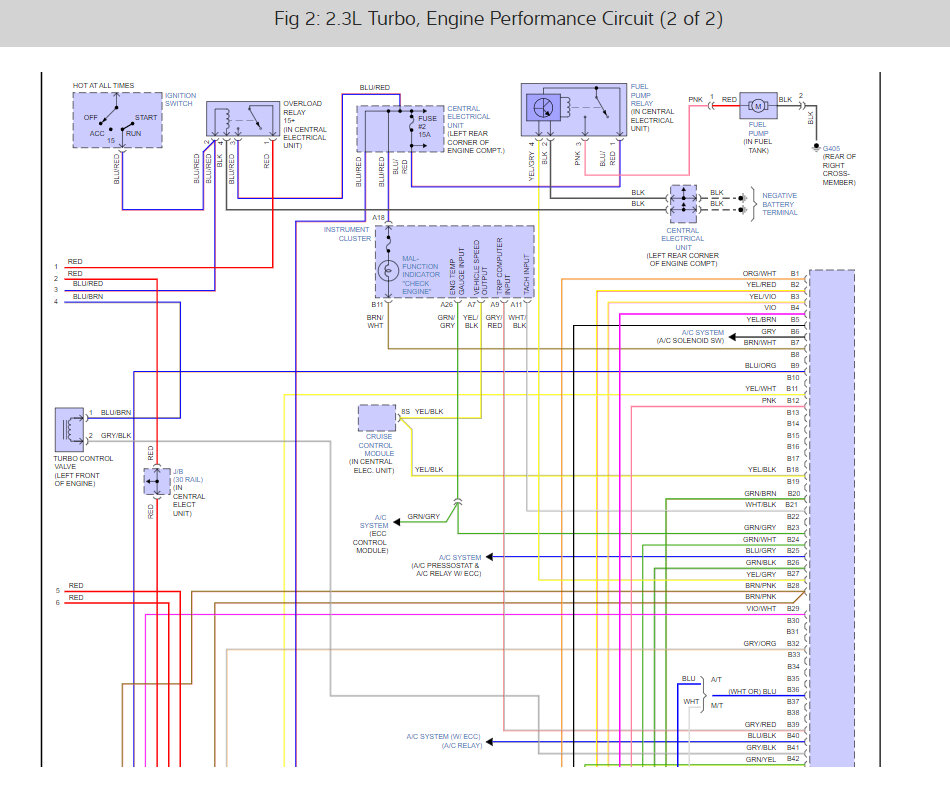The height and width of the screenshot is (790, 950).
Task: Click the BLU/GRY B25 pin label
Action: point(773,551)
